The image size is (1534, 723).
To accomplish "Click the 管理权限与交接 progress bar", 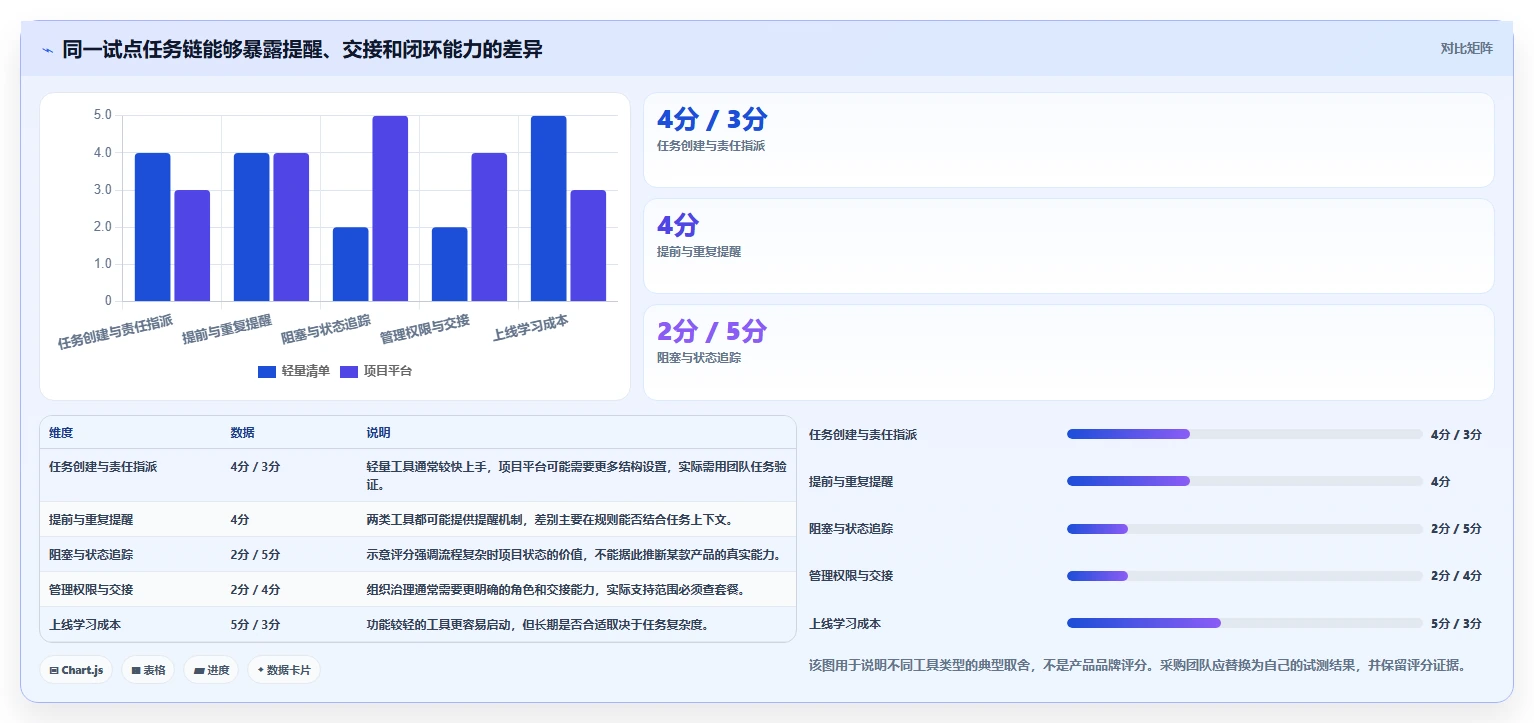I will [x=1244, y=576].
